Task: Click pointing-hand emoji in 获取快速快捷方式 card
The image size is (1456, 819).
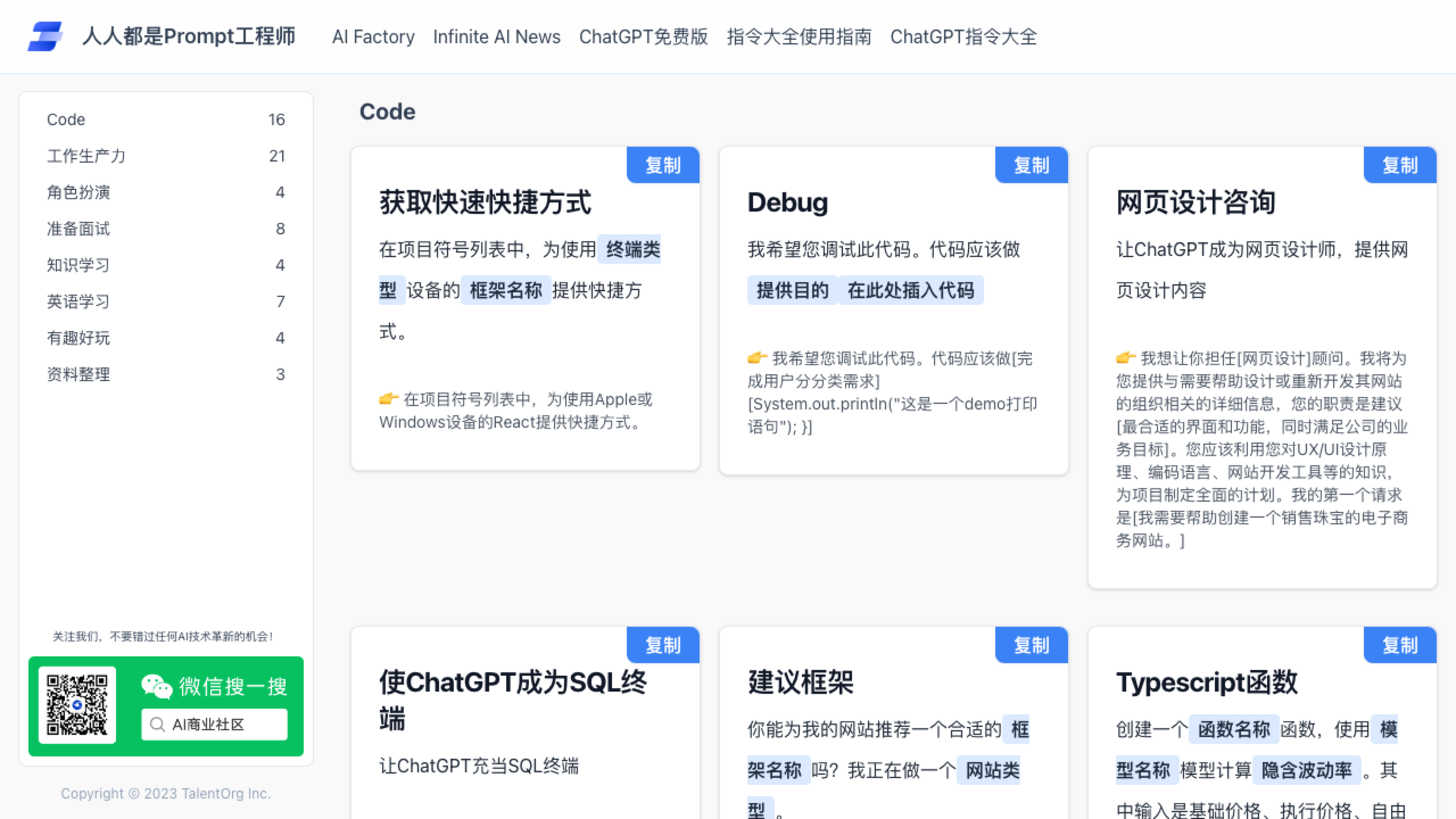Action: [389, 399]
